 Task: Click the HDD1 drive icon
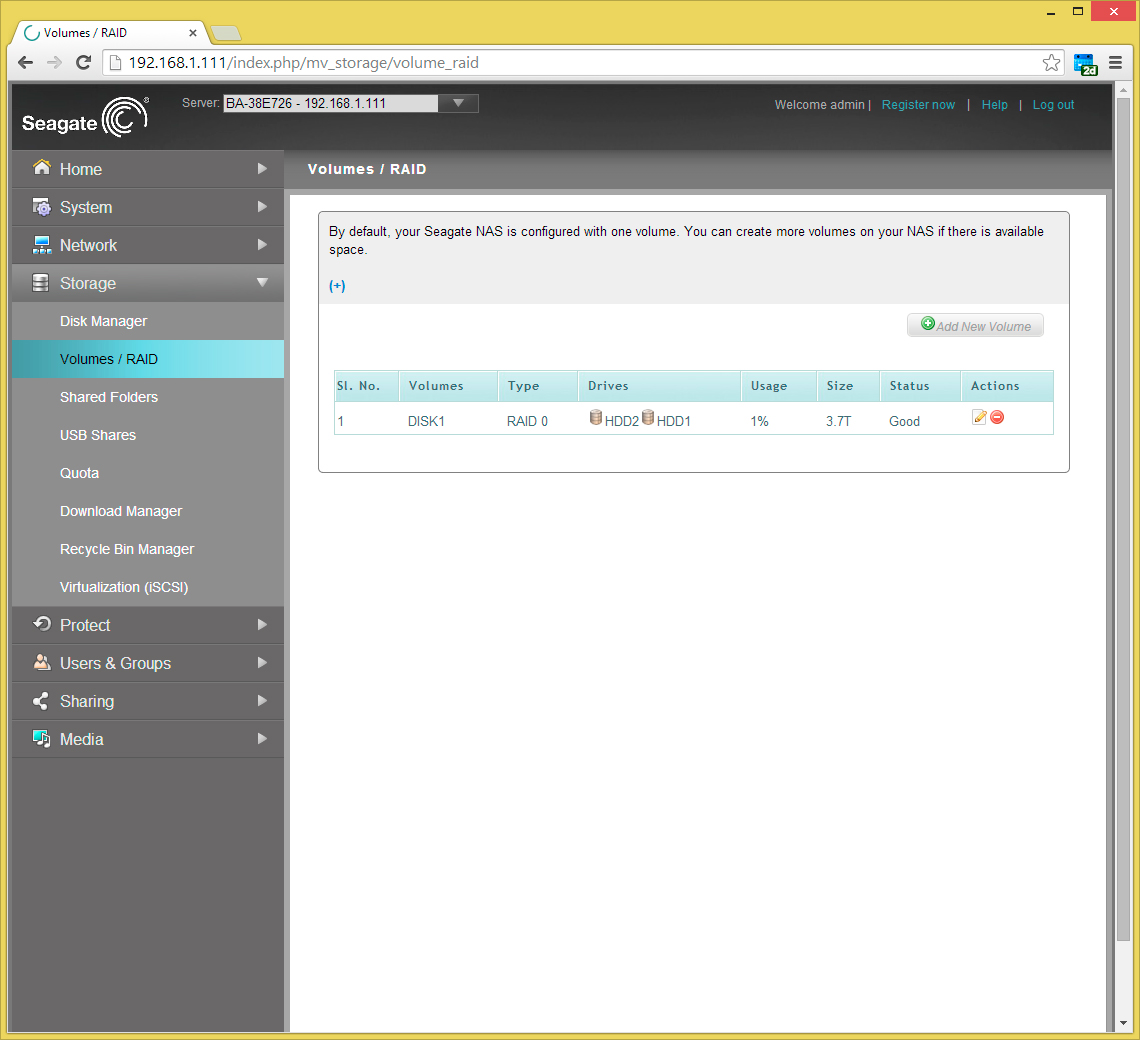[x=648, y=417]
